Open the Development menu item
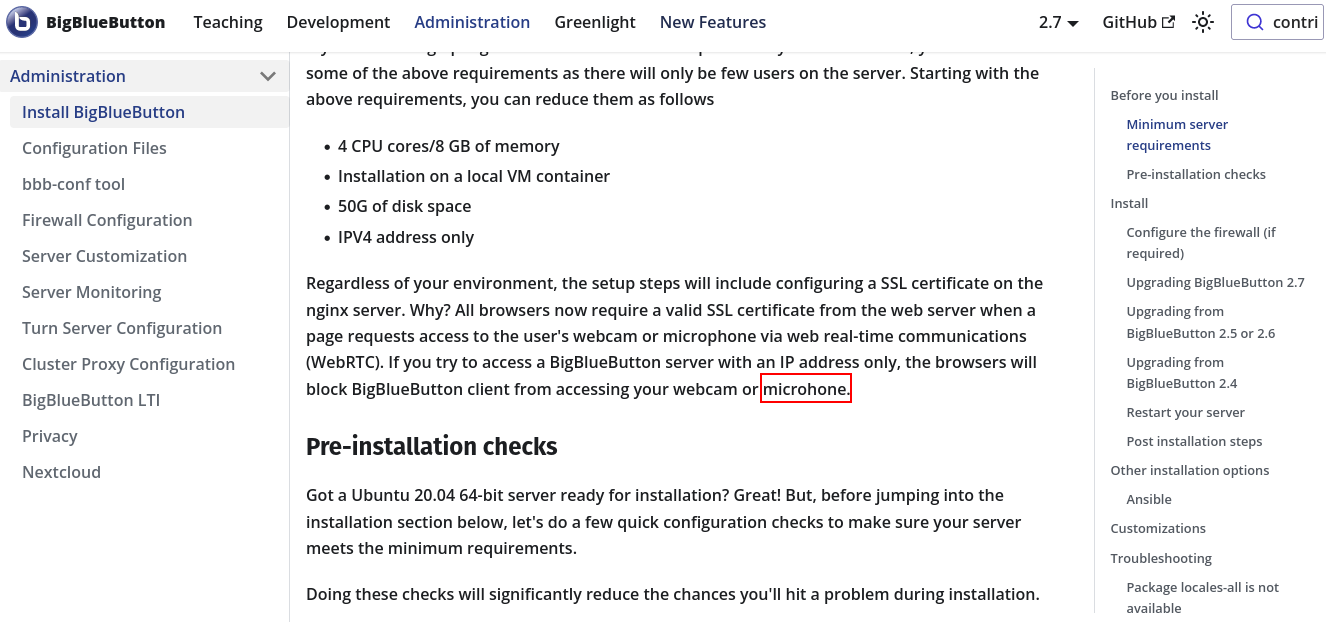1326x622 pixels. point(338,22)
